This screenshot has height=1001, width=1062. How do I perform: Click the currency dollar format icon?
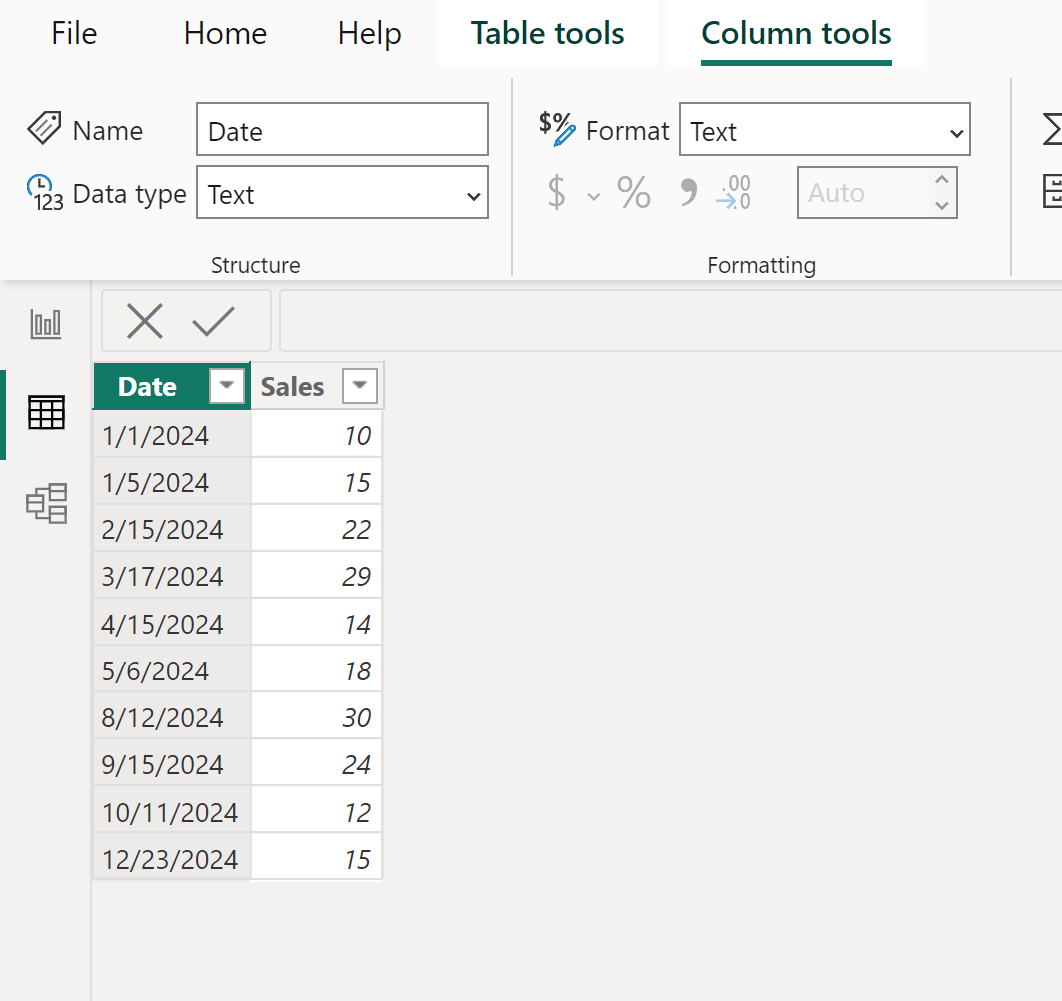556,192
